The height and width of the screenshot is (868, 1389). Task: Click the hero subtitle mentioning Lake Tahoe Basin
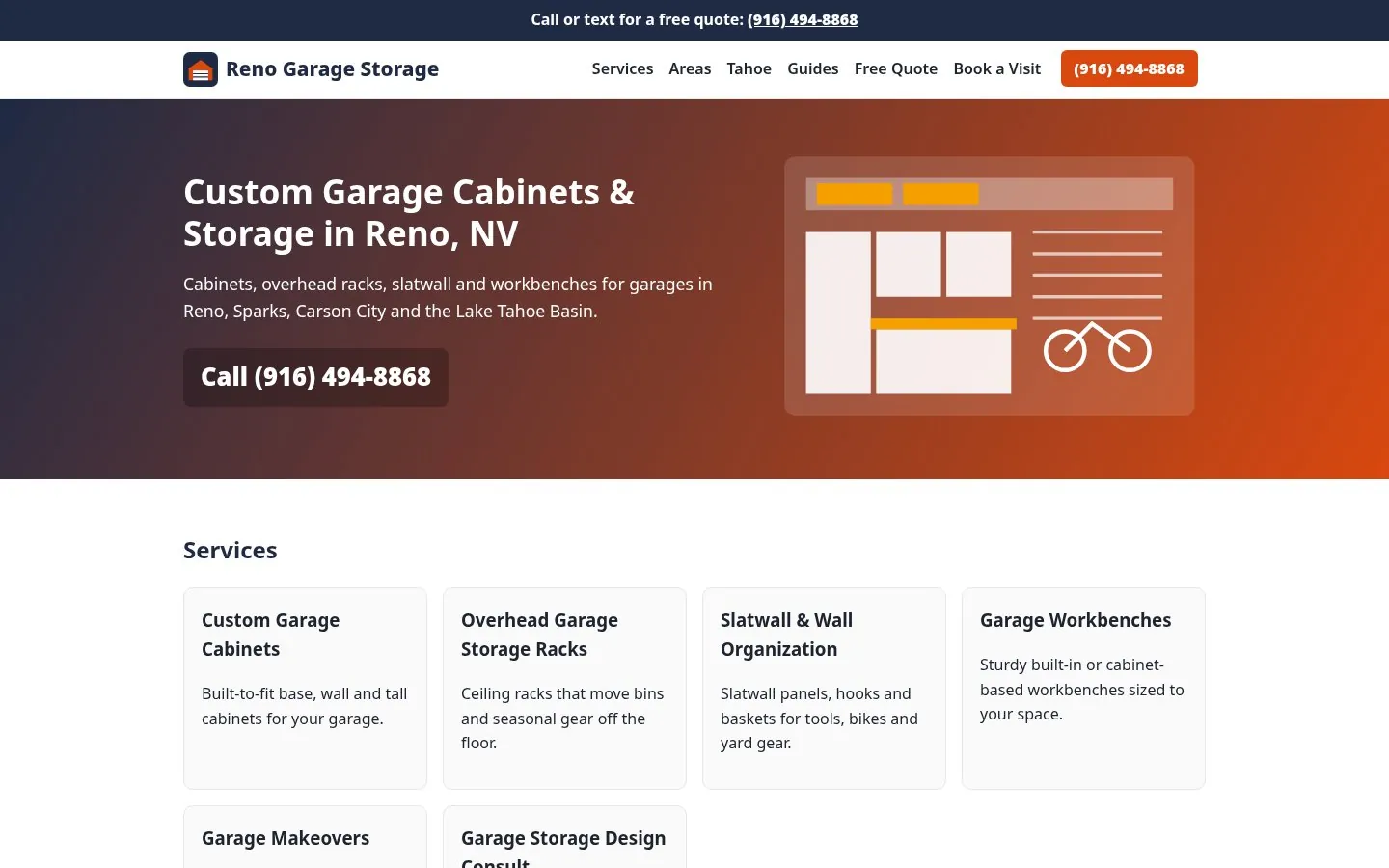449,298
